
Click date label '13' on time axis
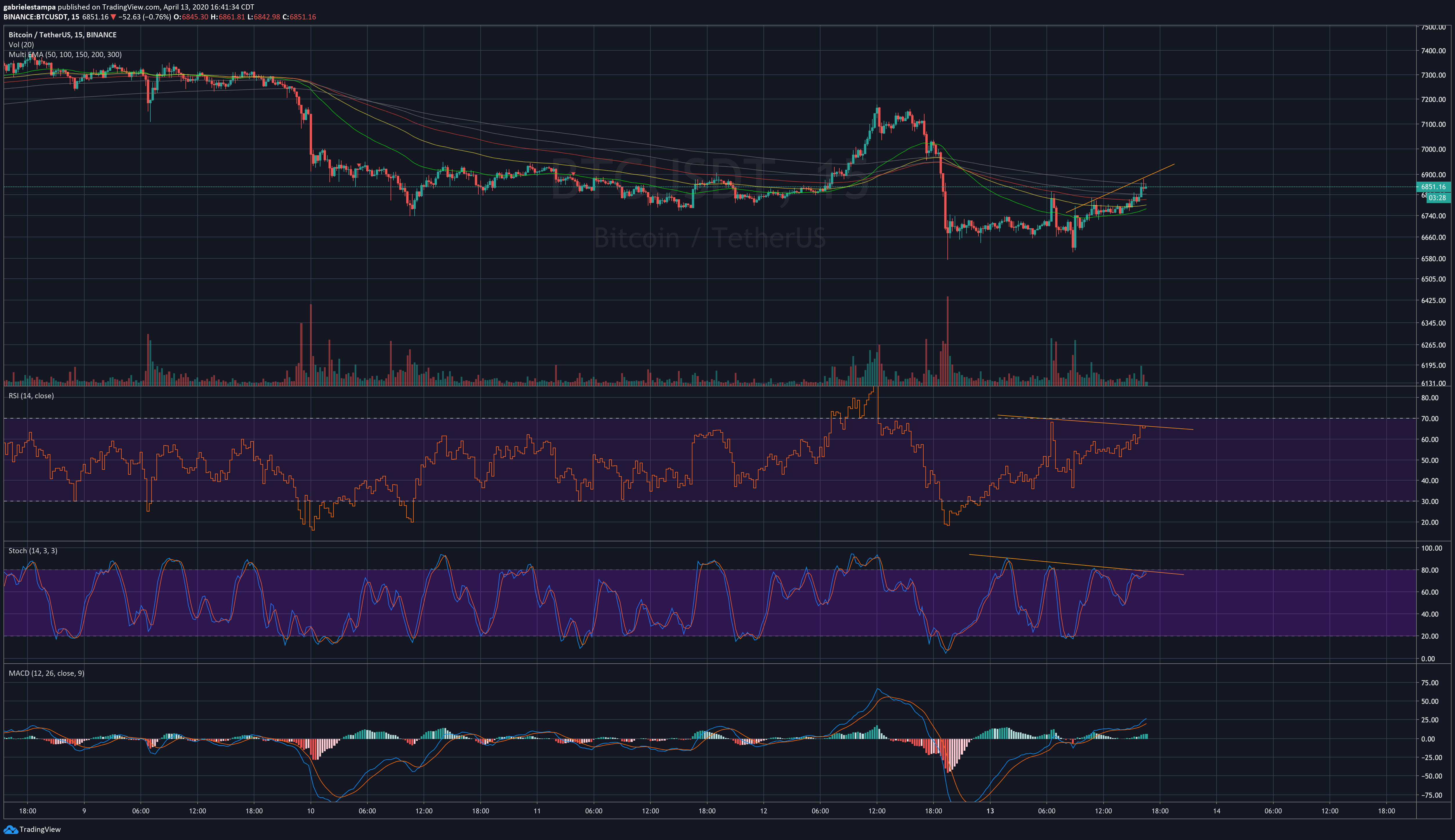point(990,810)
